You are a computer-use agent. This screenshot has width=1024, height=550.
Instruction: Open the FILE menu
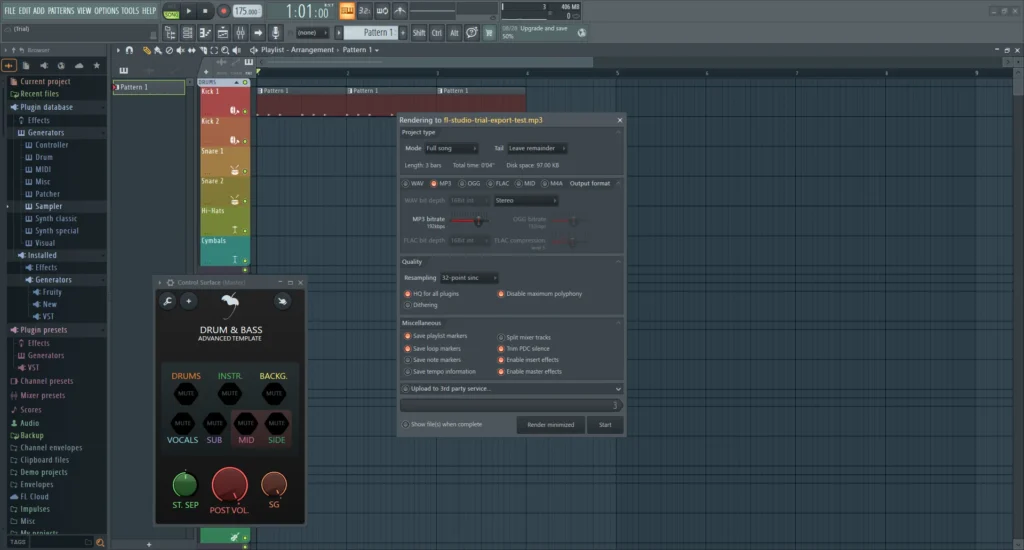click(x=10, y=10)
